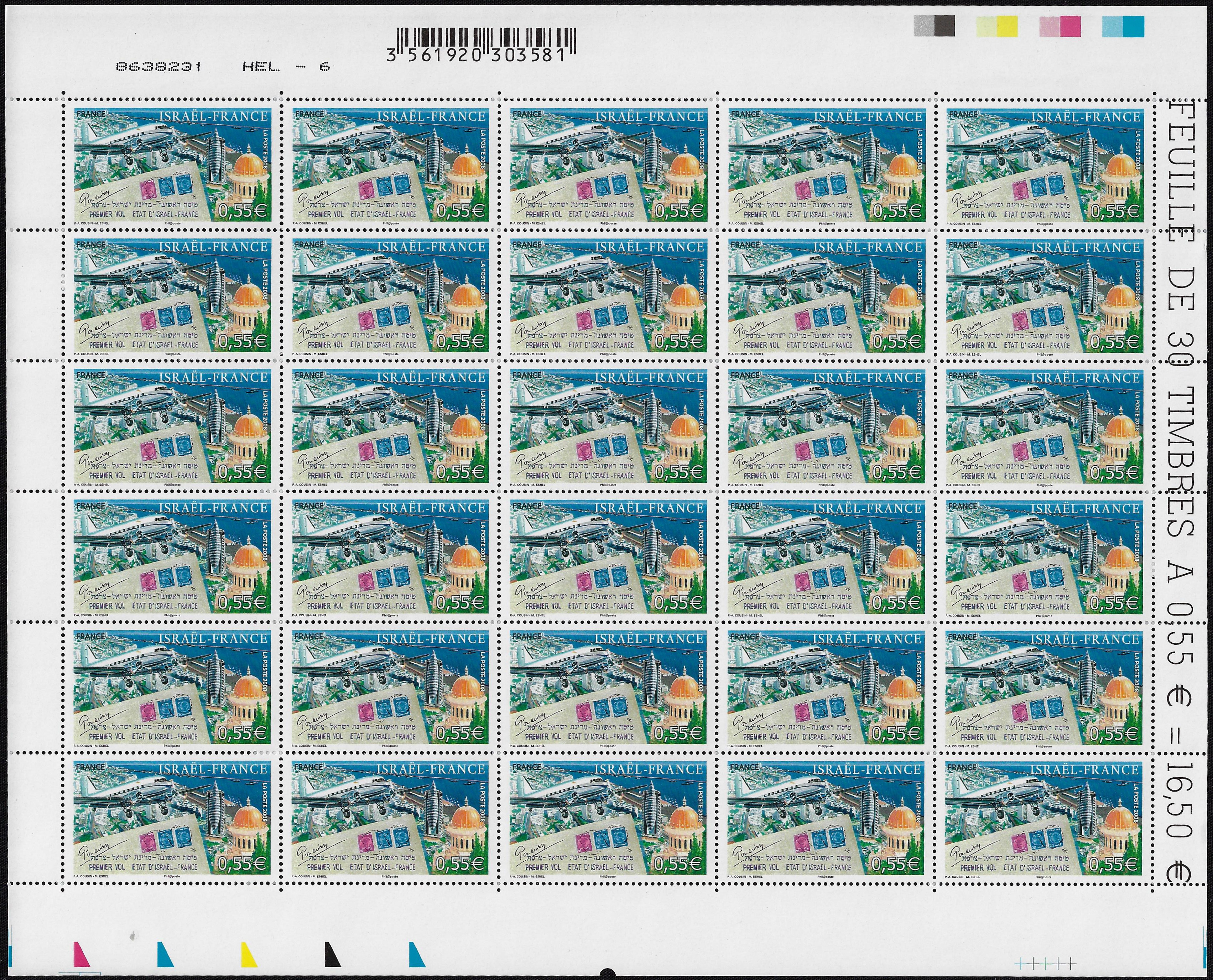
Task: Pick the solid yellow swatch in top bar
Action: 1008,26
